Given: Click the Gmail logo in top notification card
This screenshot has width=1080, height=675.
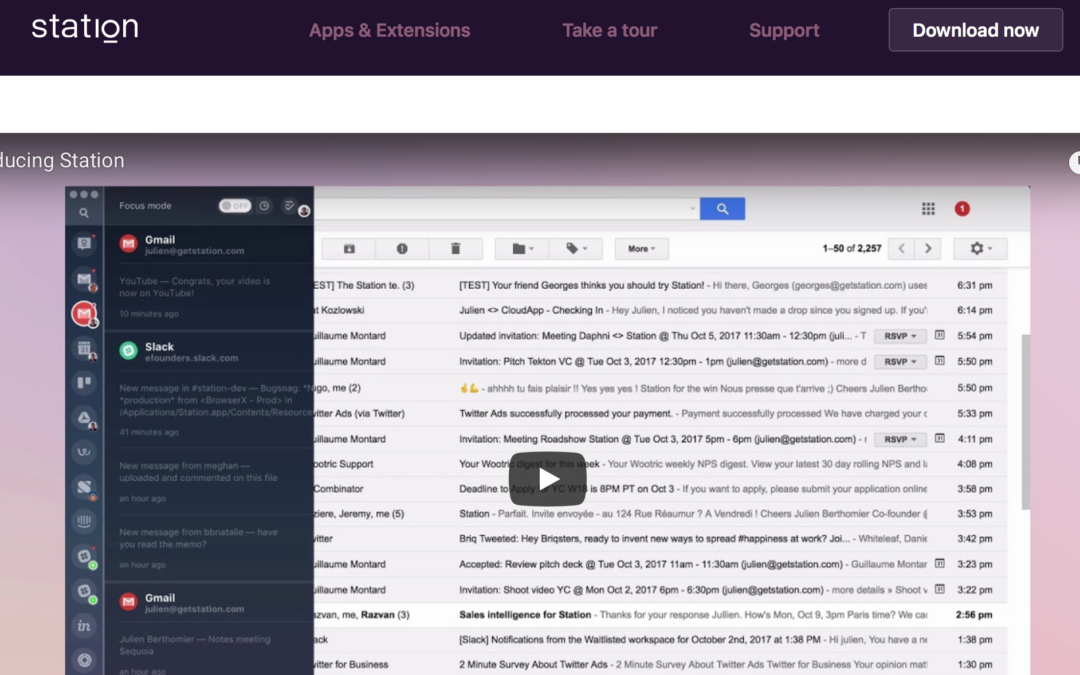Looking at the screenshot, I should click(128, 243).
